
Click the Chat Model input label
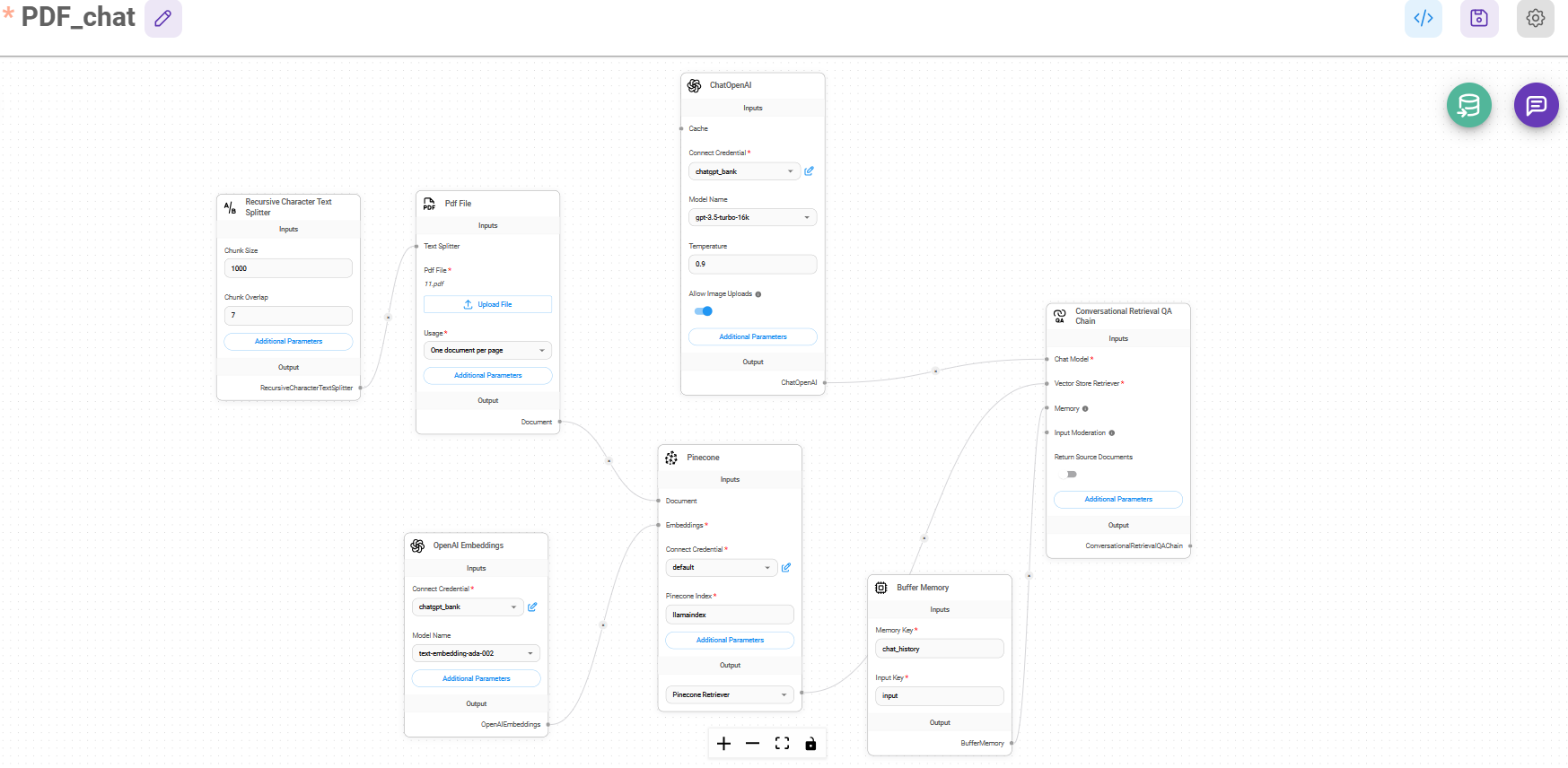pyautogui.click(x=1071, y=359)
